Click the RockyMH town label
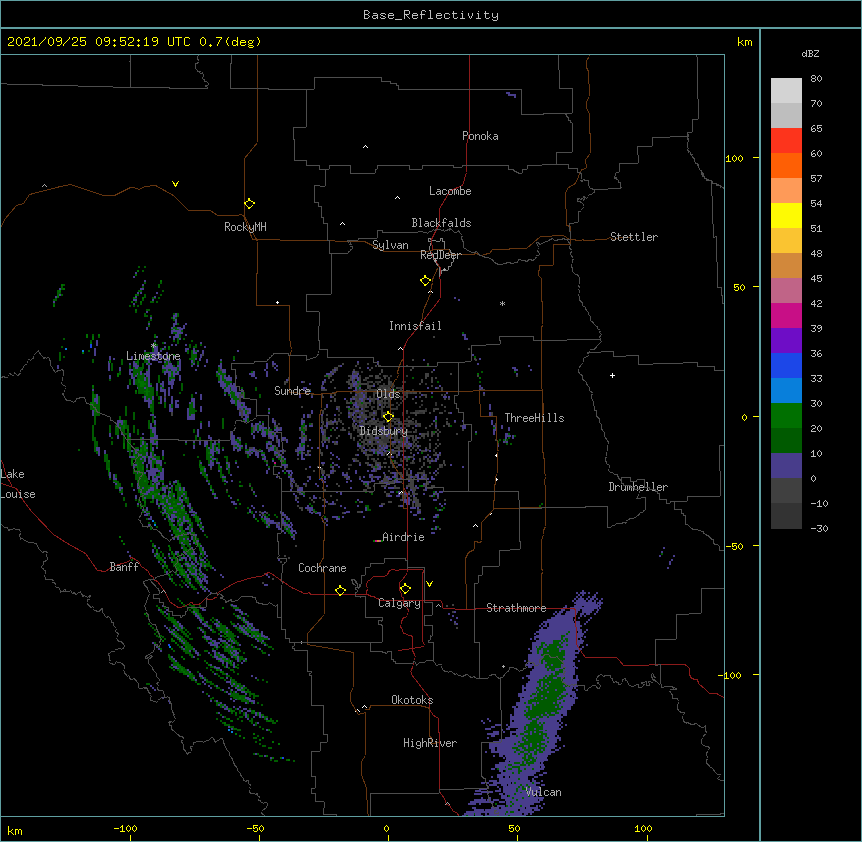The height and width of the screenshot is (842, 862). 245,227
